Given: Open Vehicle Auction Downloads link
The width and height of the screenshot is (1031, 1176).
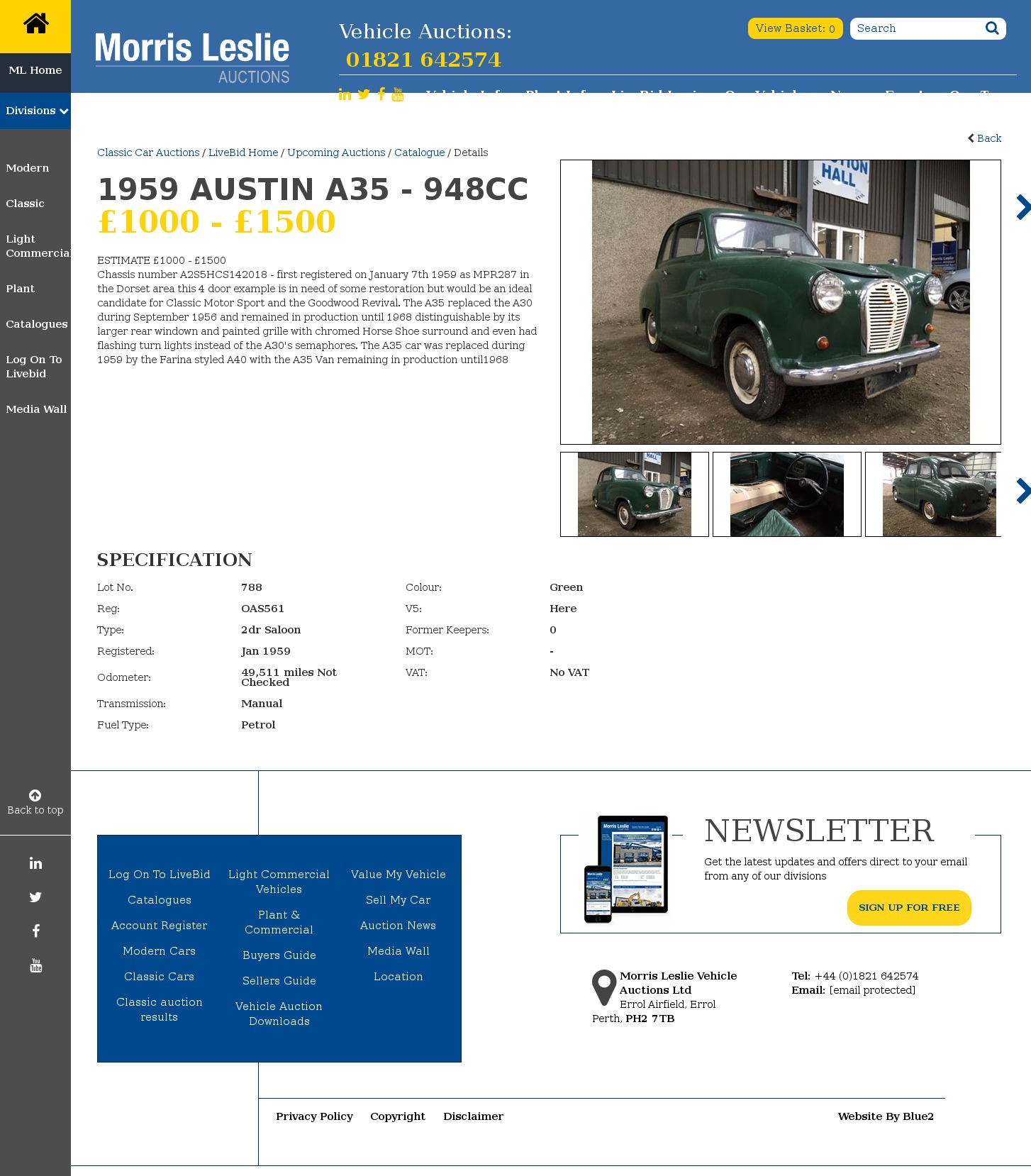Looking at the screenshot, I should pos(279,1014).
